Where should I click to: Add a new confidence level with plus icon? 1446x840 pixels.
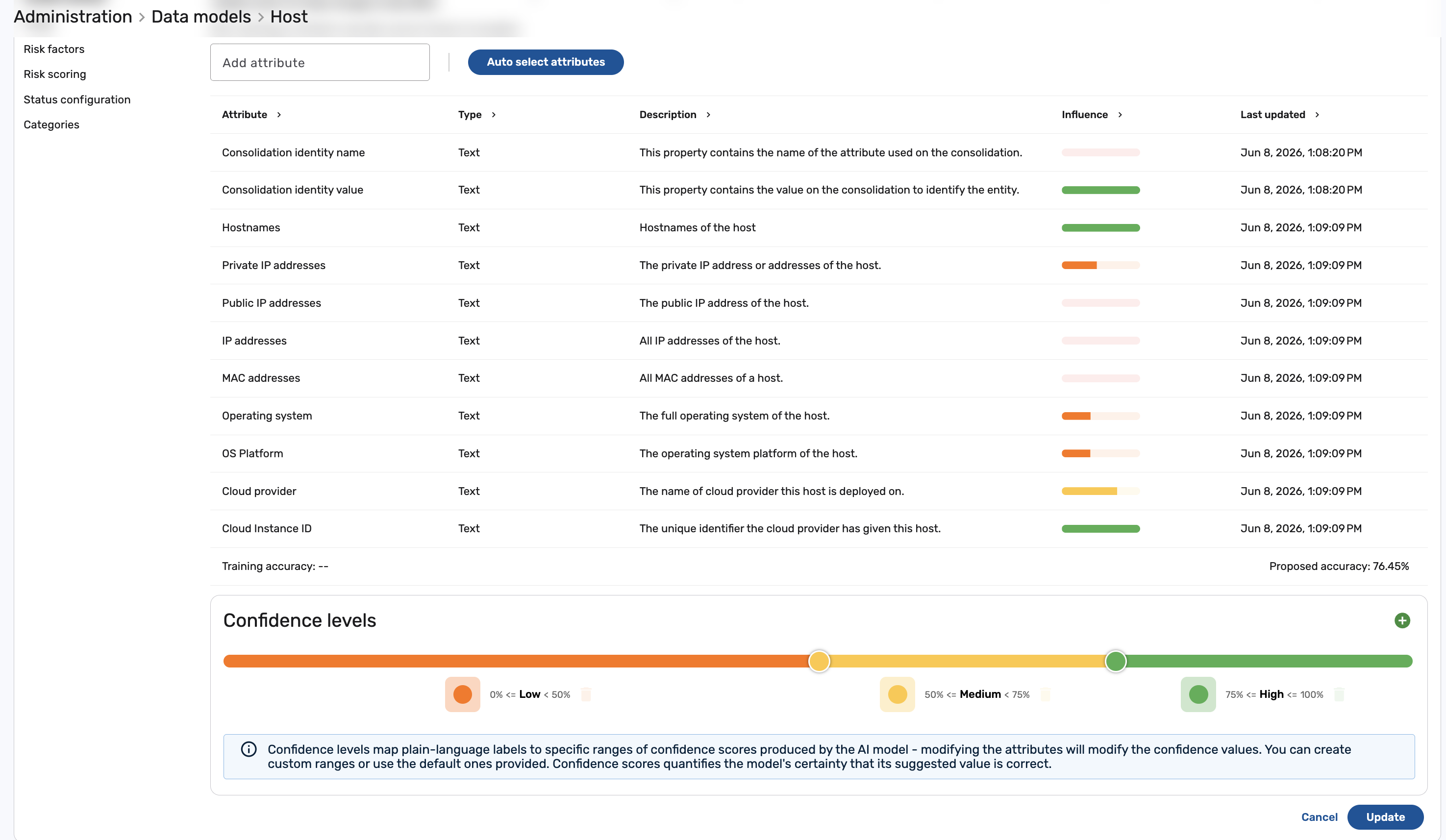pyautogui.click(x=1402, y=620)
